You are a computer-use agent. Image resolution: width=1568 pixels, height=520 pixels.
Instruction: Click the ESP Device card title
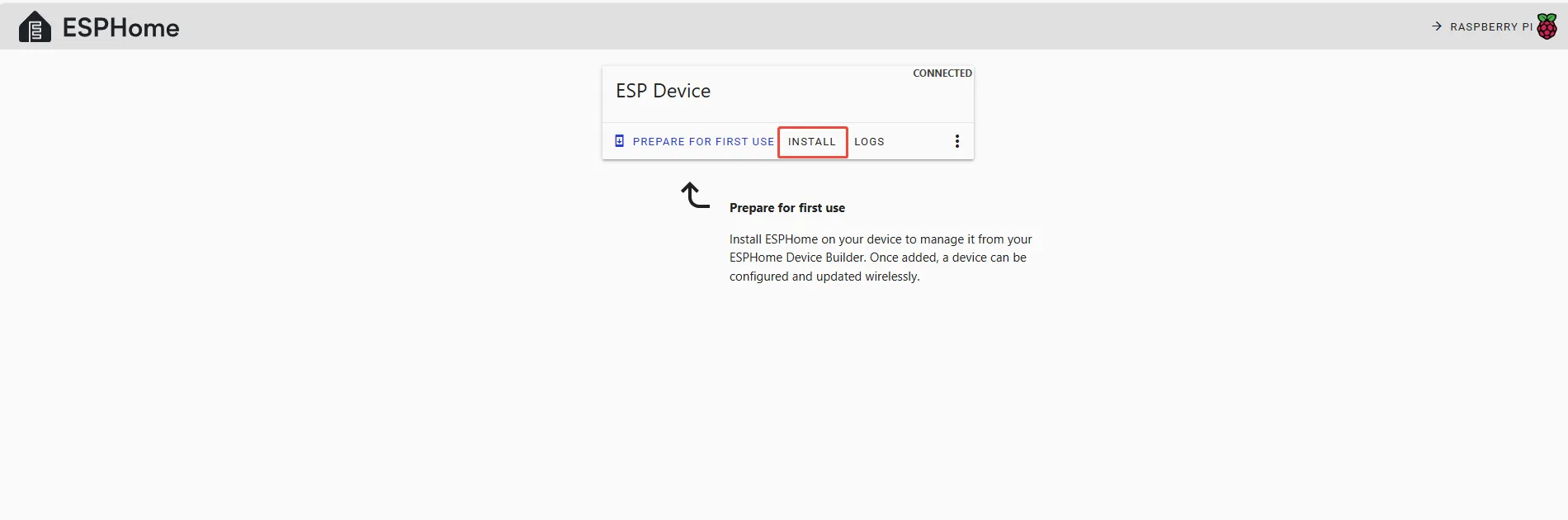tap(663, 91)
